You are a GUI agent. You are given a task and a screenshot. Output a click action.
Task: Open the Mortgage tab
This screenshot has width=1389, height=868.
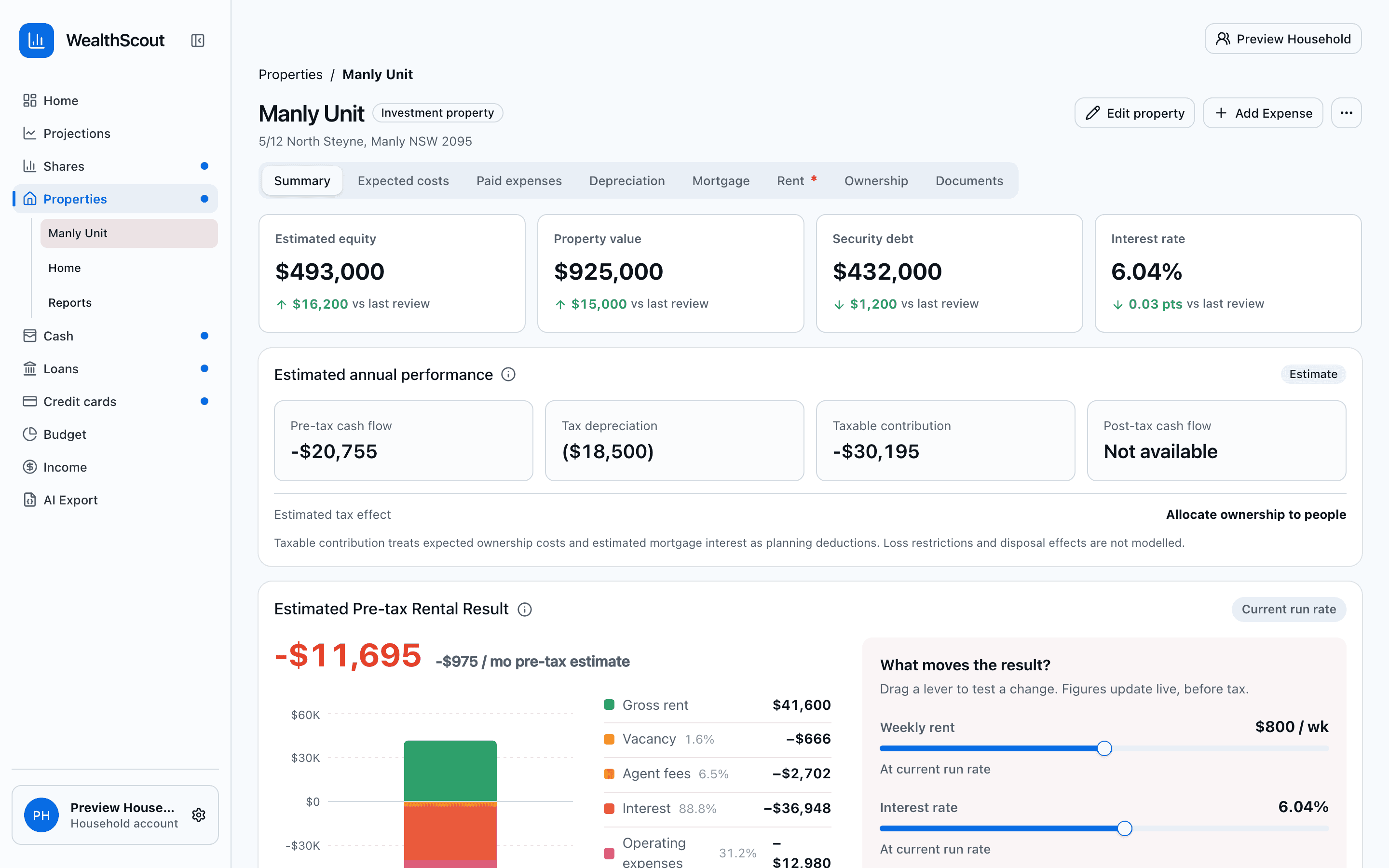[x=721, y=181]
